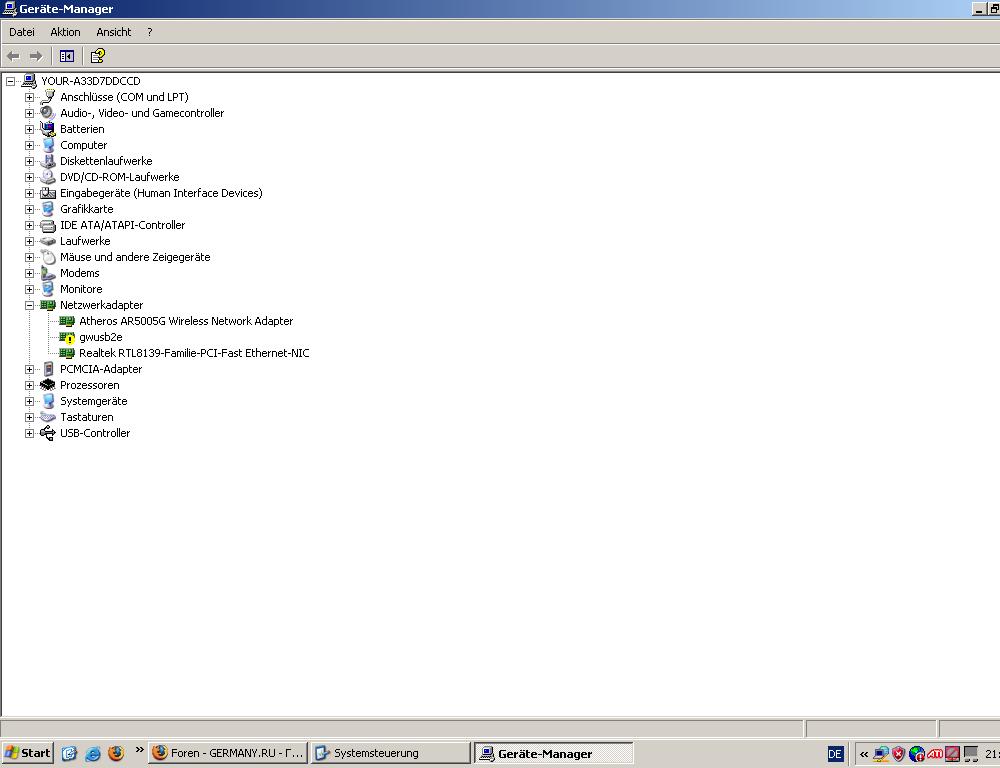This screenshot has width=1000, height=768.
Task: Expand the Grafikkarte node
Action: (x=29, y=209)
